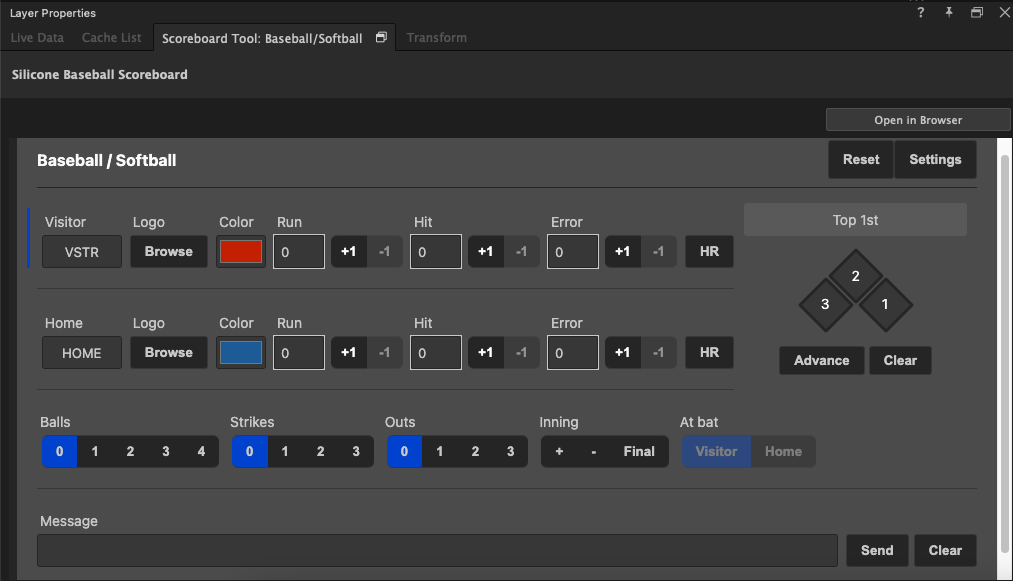Click the Open in Browser button
The height and width of the screenshot is (581, 1013).
(917, 119)
